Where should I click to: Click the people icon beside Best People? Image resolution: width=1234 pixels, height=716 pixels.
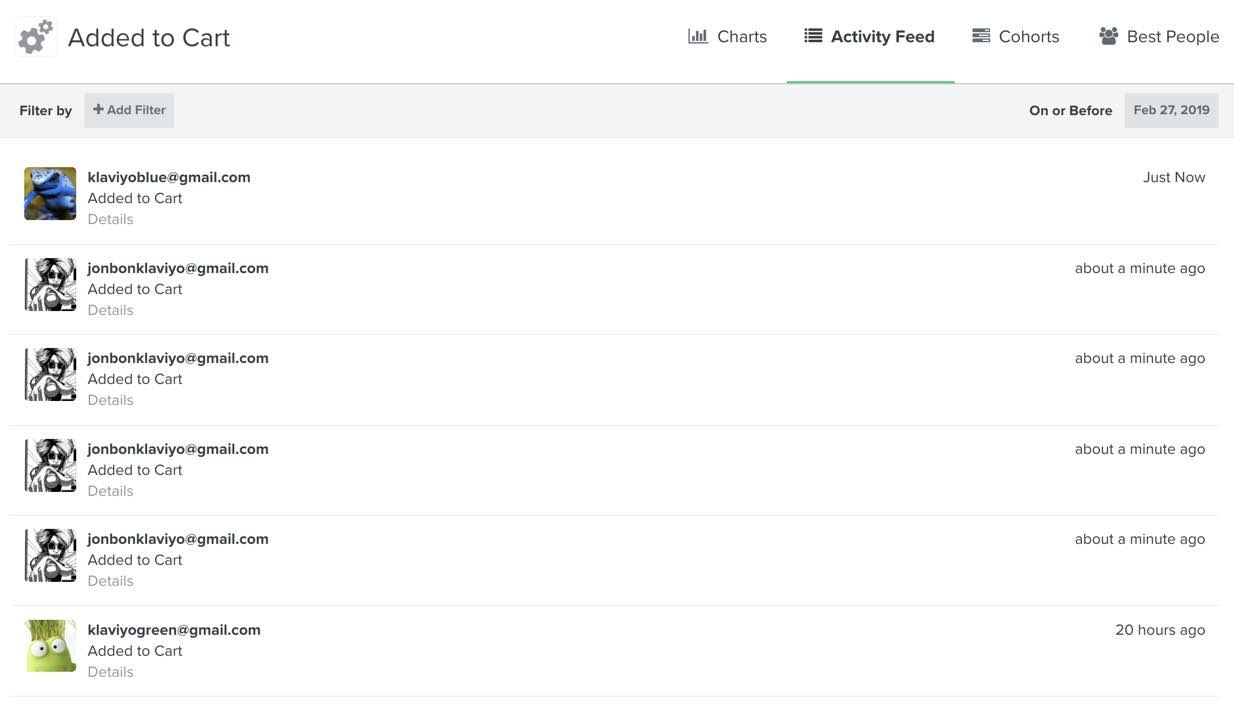1107,35
